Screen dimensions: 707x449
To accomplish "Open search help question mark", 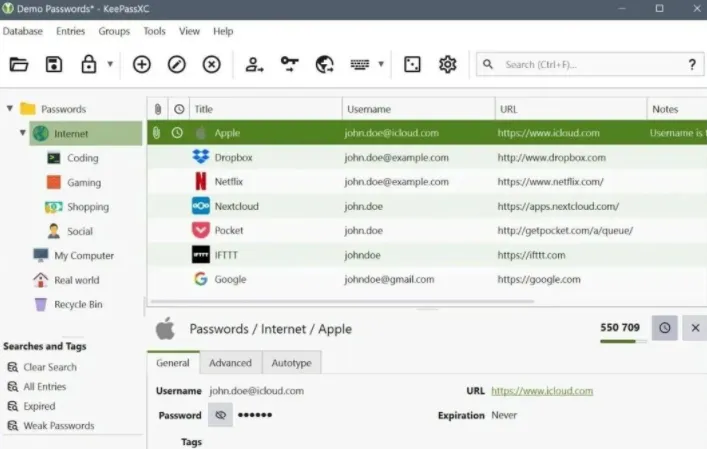I will click(692, 64).
